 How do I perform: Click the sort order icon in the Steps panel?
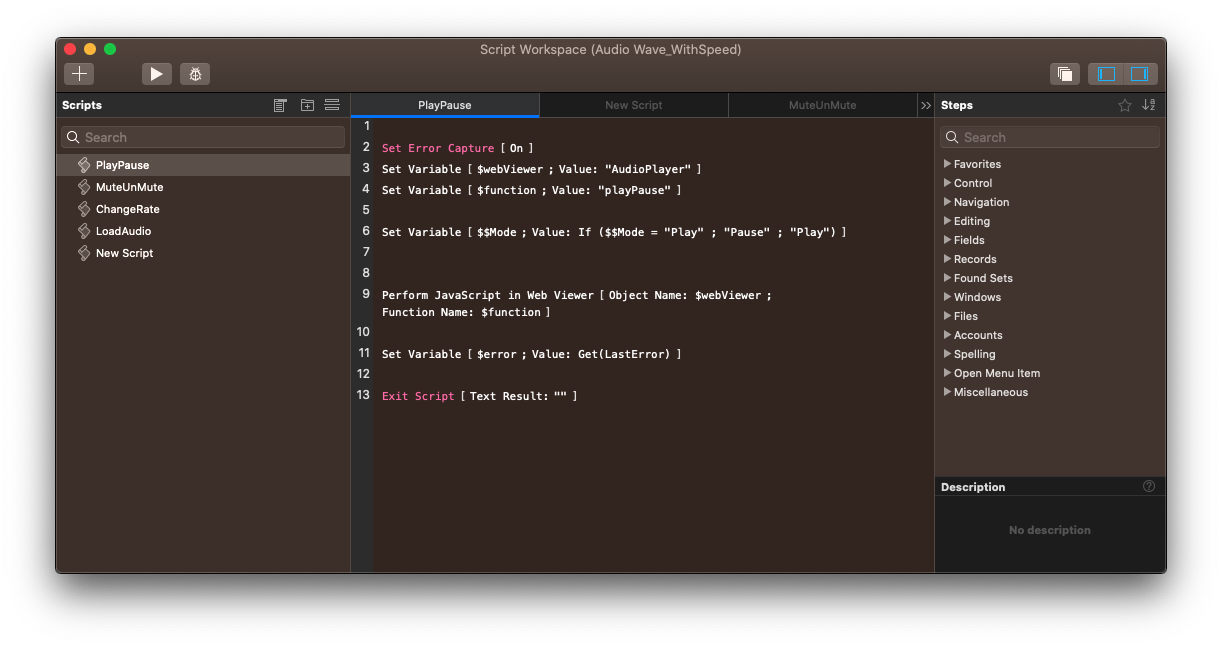1149,105
